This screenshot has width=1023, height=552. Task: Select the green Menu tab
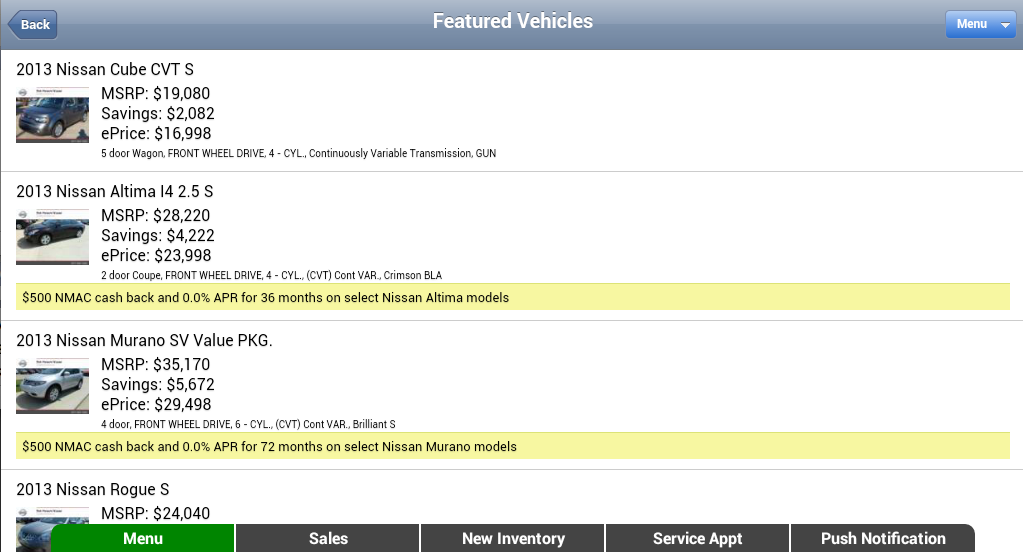click(x=143, y=538)
